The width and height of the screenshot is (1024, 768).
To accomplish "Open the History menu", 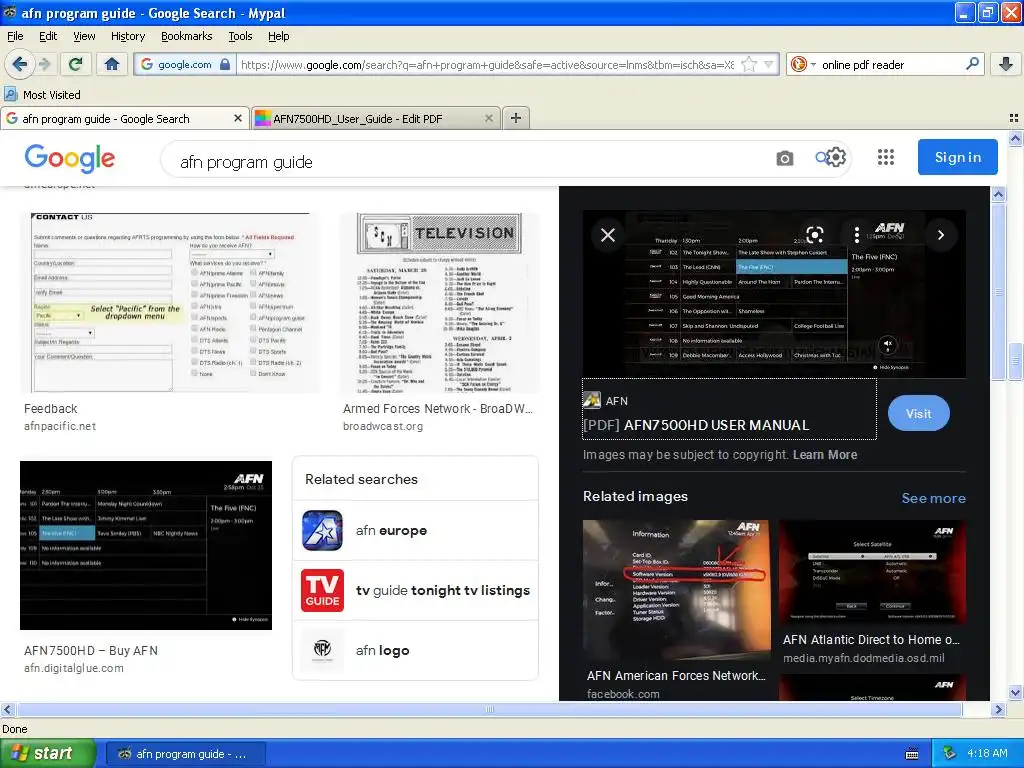I will (x=127, y=36).
